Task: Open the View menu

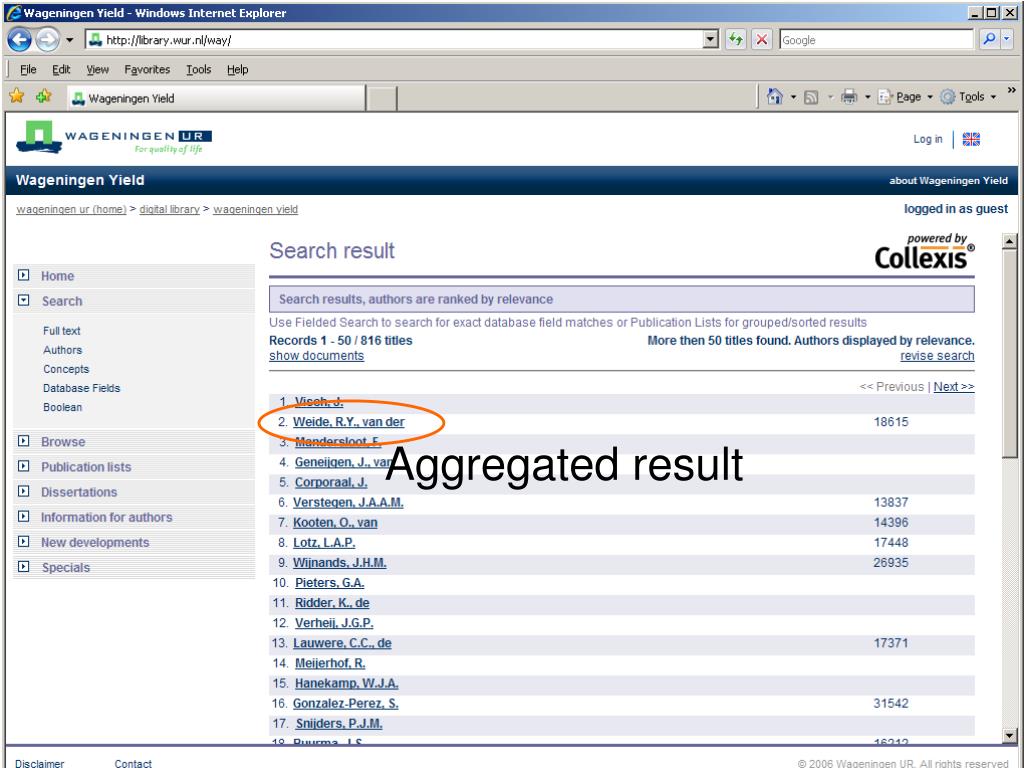Action: [97, 69]
